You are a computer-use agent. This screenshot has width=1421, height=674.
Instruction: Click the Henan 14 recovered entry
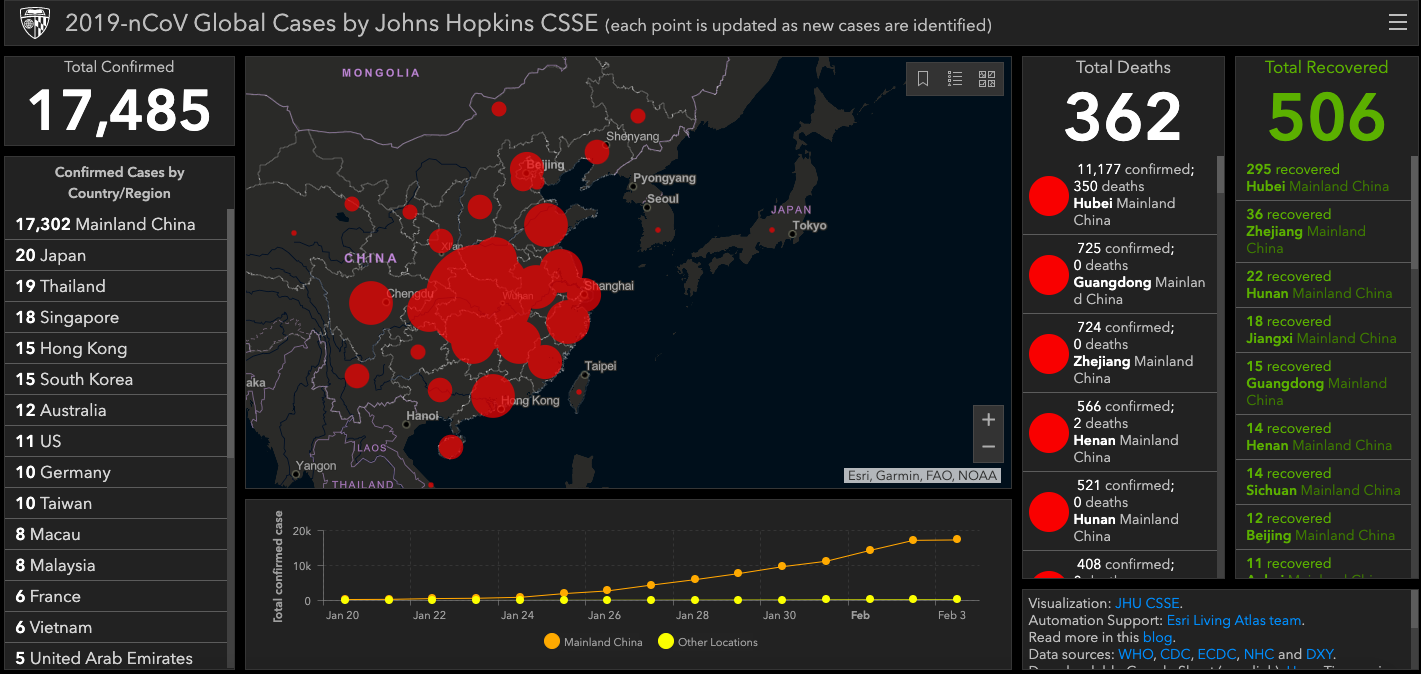coord(1322,437)
